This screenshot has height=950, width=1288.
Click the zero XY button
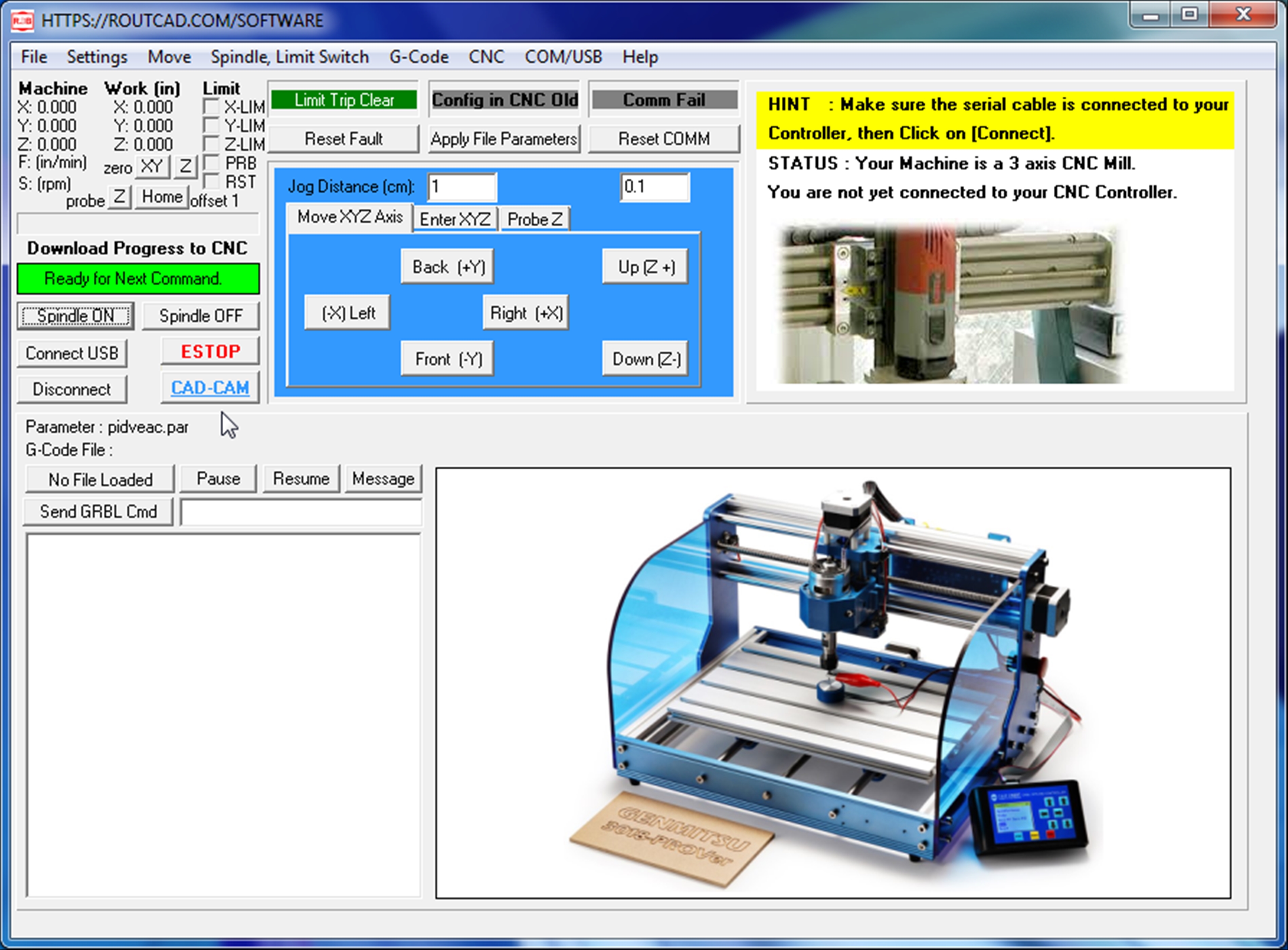tap(152, 167)
